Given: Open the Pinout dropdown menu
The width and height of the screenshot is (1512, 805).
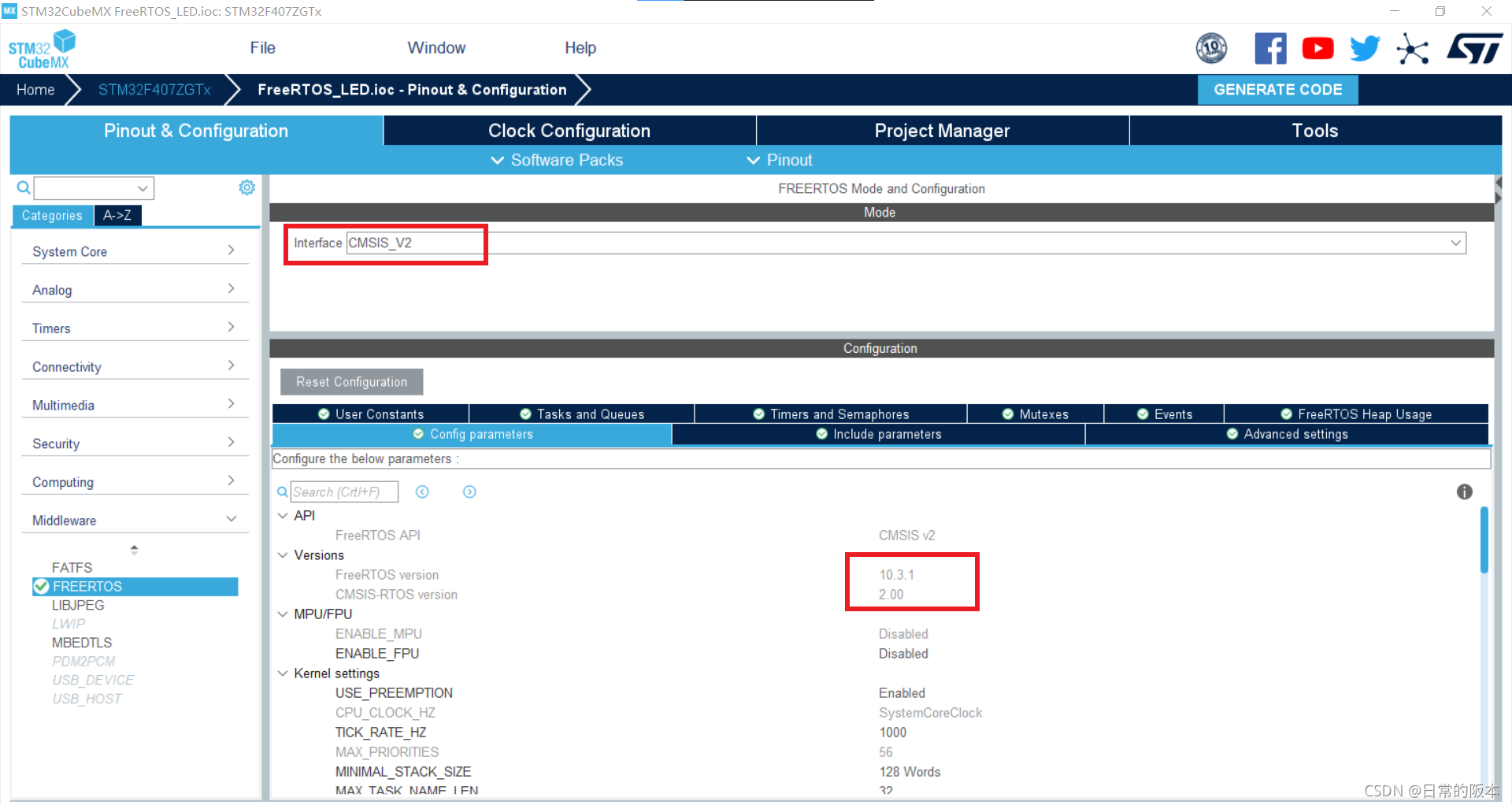Looking at the screenshot, I should 779,160.
